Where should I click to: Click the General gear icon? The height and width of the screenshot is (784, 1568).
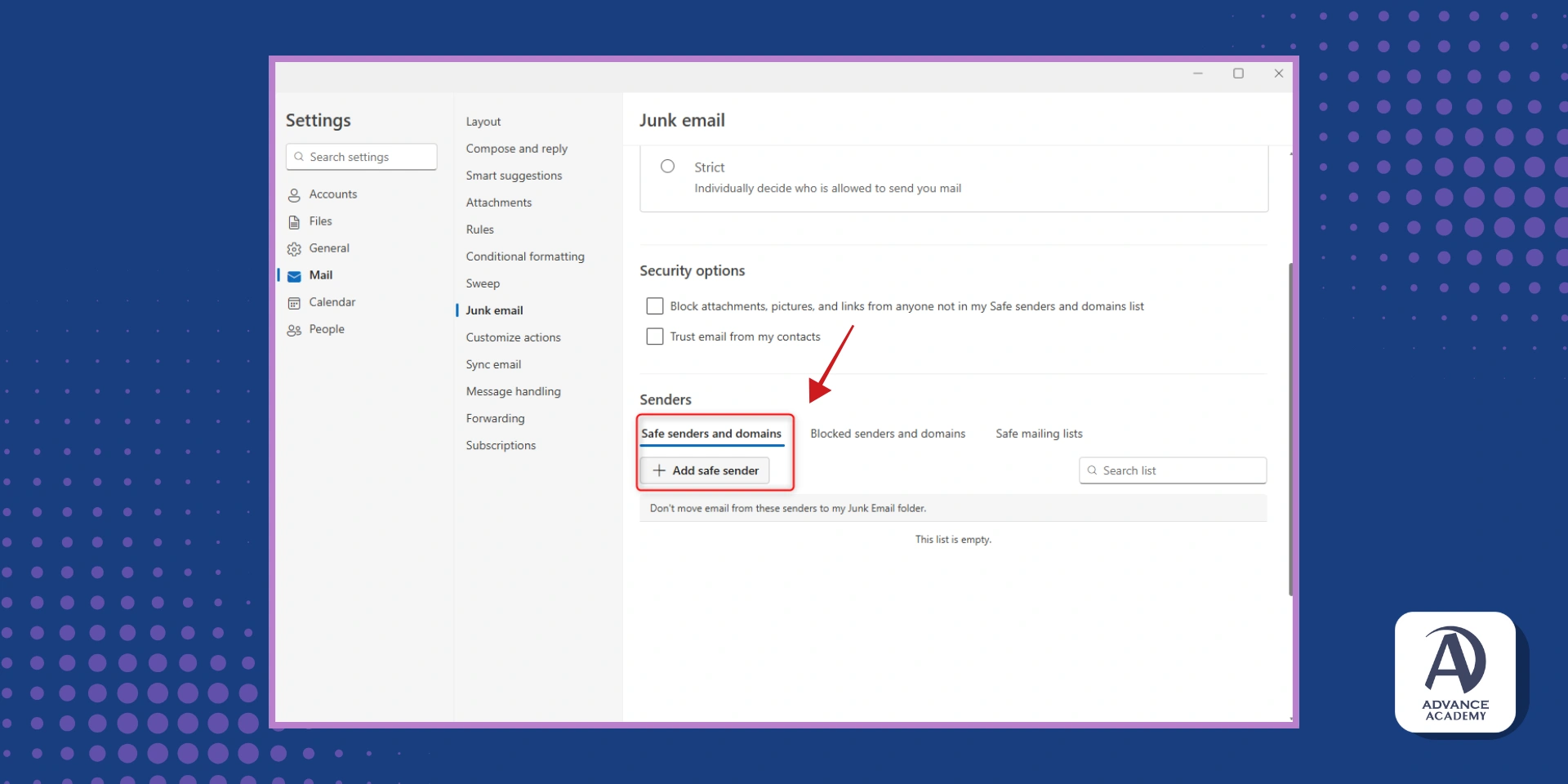pyautogui.click(x=294, y=249)
